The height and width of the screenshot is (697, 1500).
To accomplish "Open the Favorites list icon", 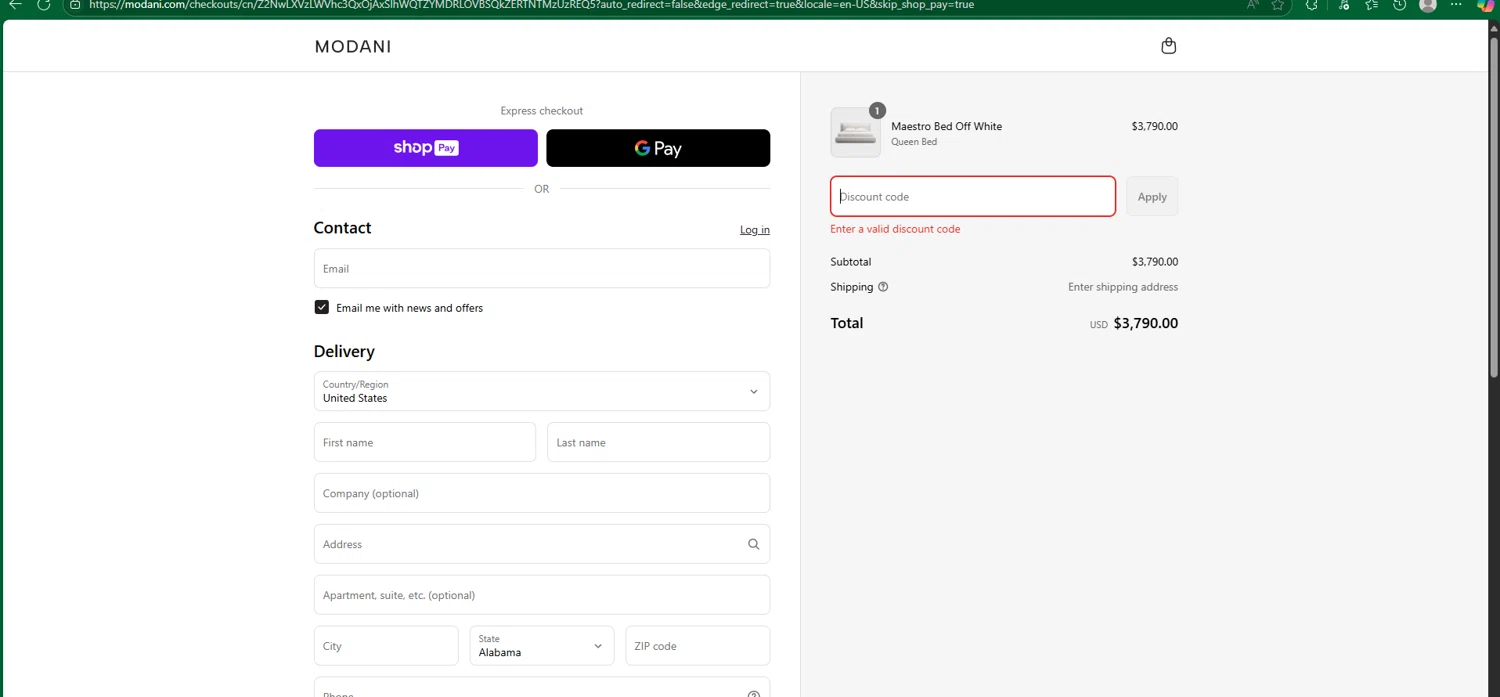I will [x=1371, y=5].
